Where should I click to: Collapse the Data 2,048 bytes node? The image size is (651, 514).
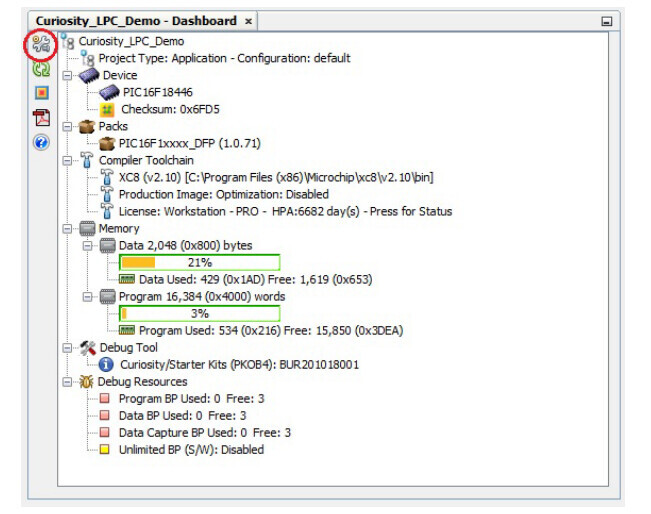pos(88,246)
